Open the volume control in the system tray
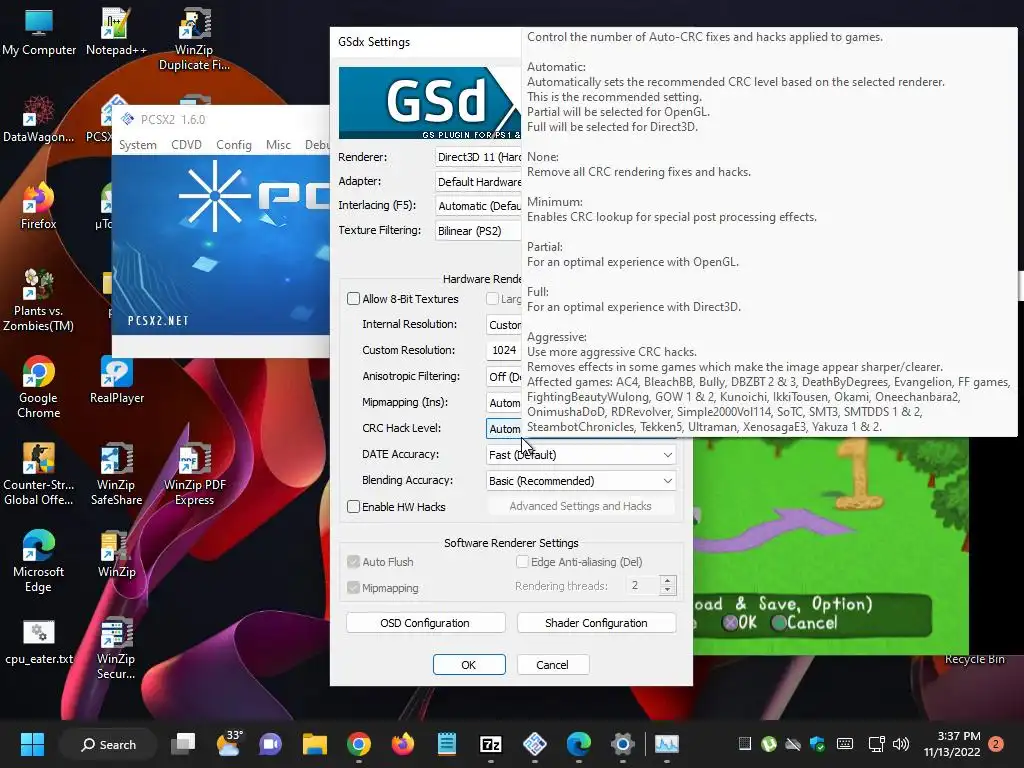This screenshot has height=768, width=1024. coord(901,744)
